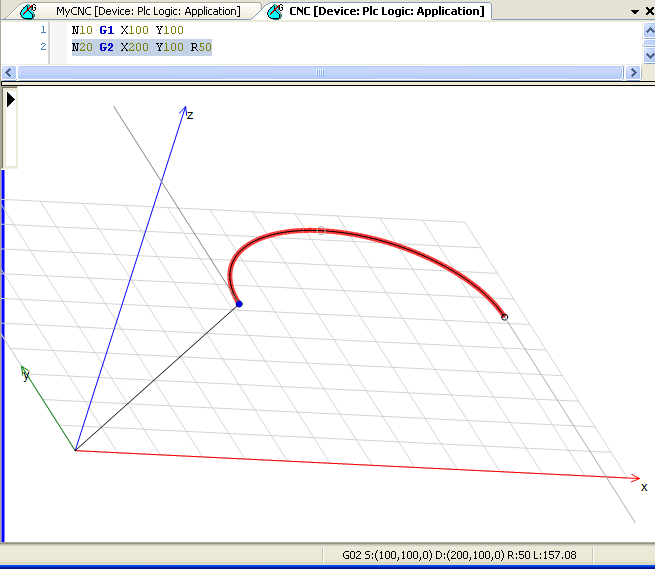Click X200 value in second line
The height and width of the screenshot is (569, 655).
(135, 47)
